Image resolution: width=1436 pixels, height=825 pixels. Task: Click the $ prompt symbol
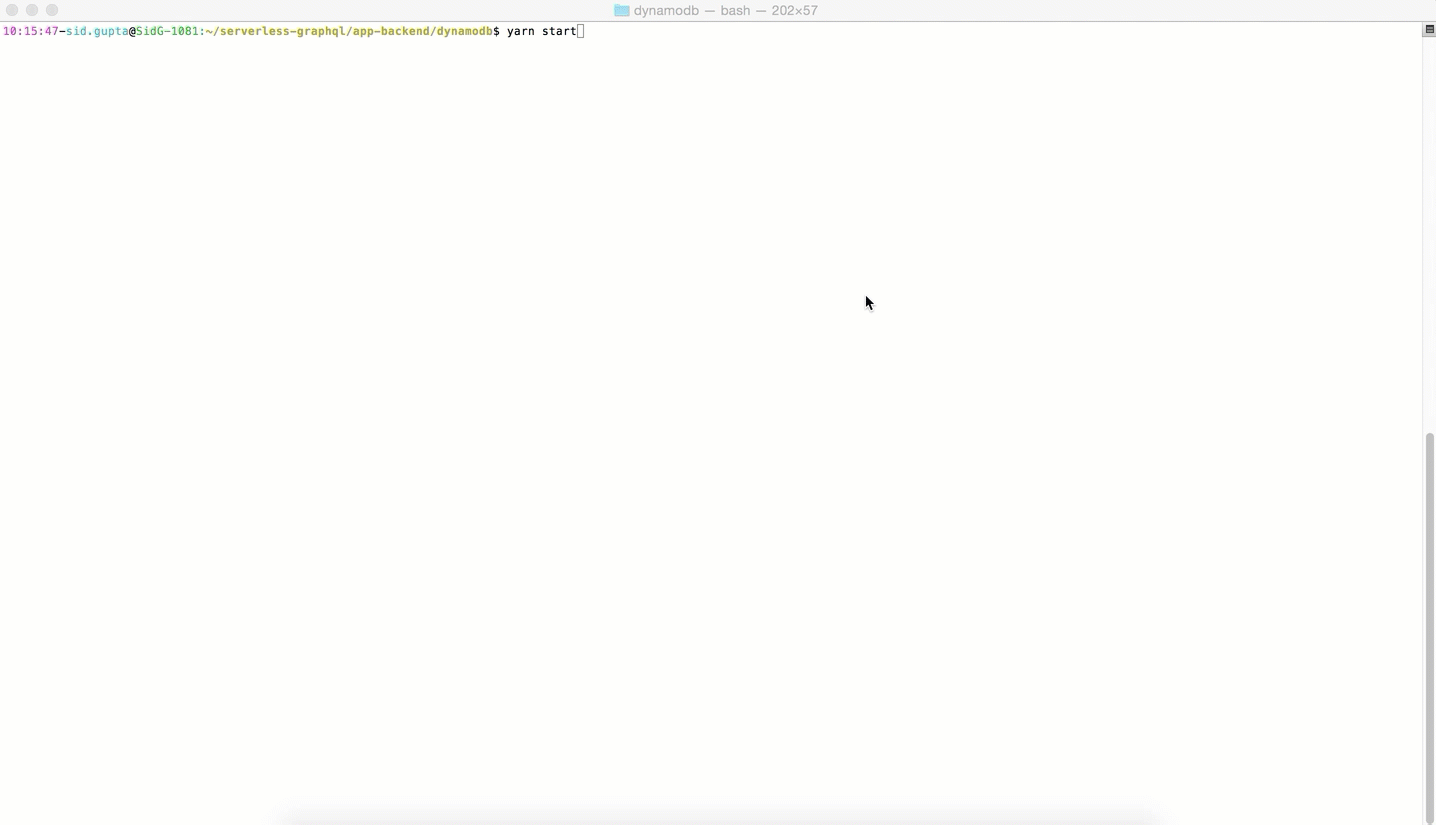496,31
